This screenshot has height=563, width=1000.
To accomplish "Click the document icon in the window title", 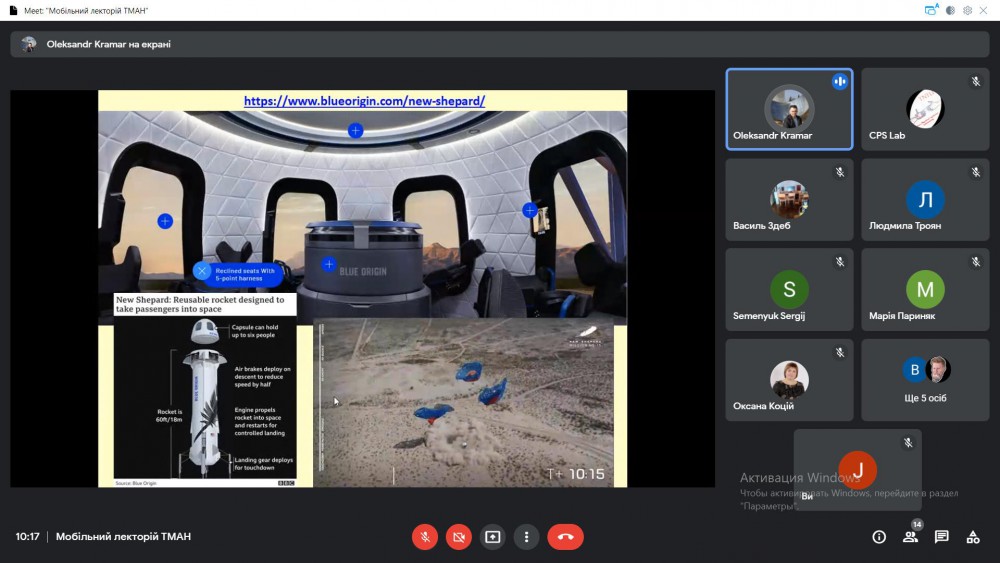I will 13,10.
